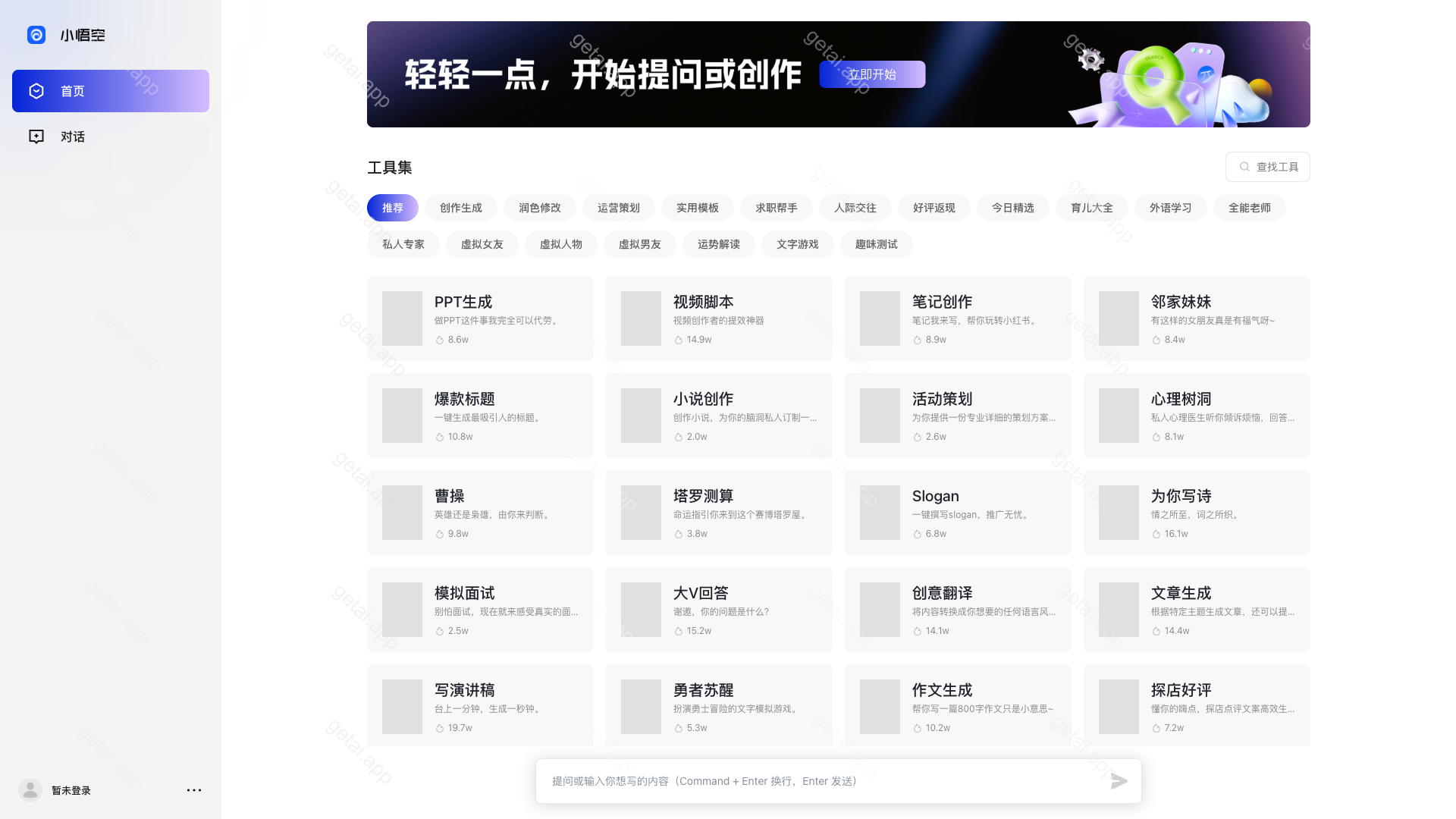Click the flame icon next to 10.8w
1456x819 pixels.
[x=440, y=437]
